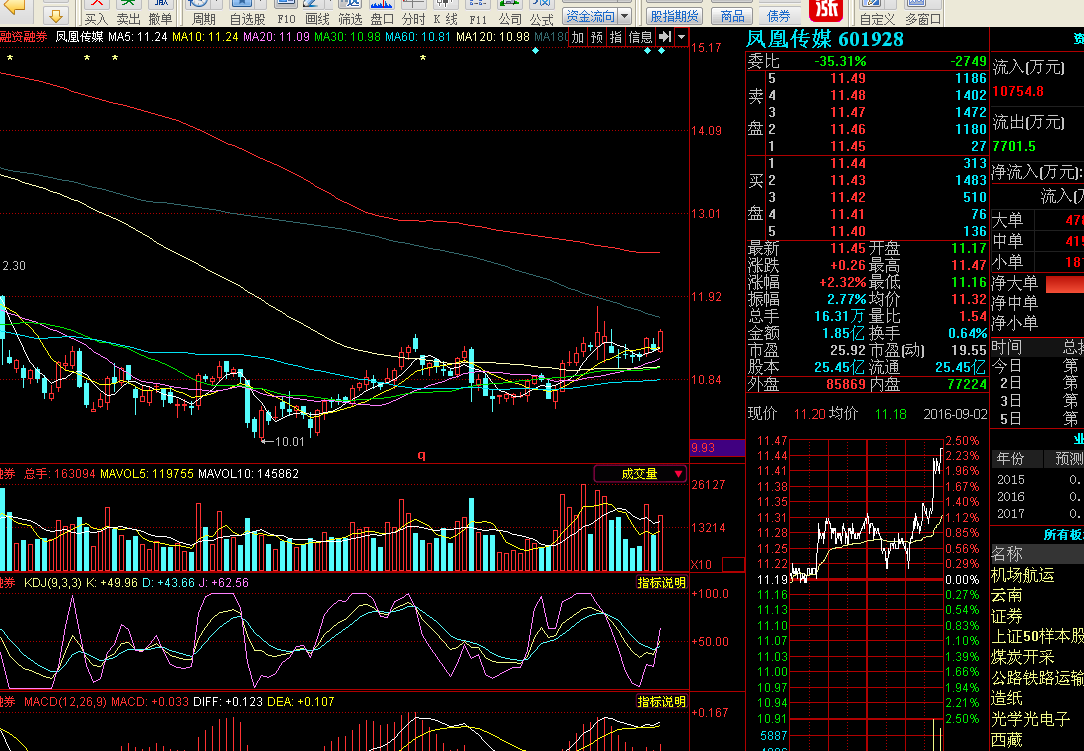1084x751 pixels.
Task: Switch to K线 candlestick chart icon
Action: pyautogui.click(x=445, y=12)
